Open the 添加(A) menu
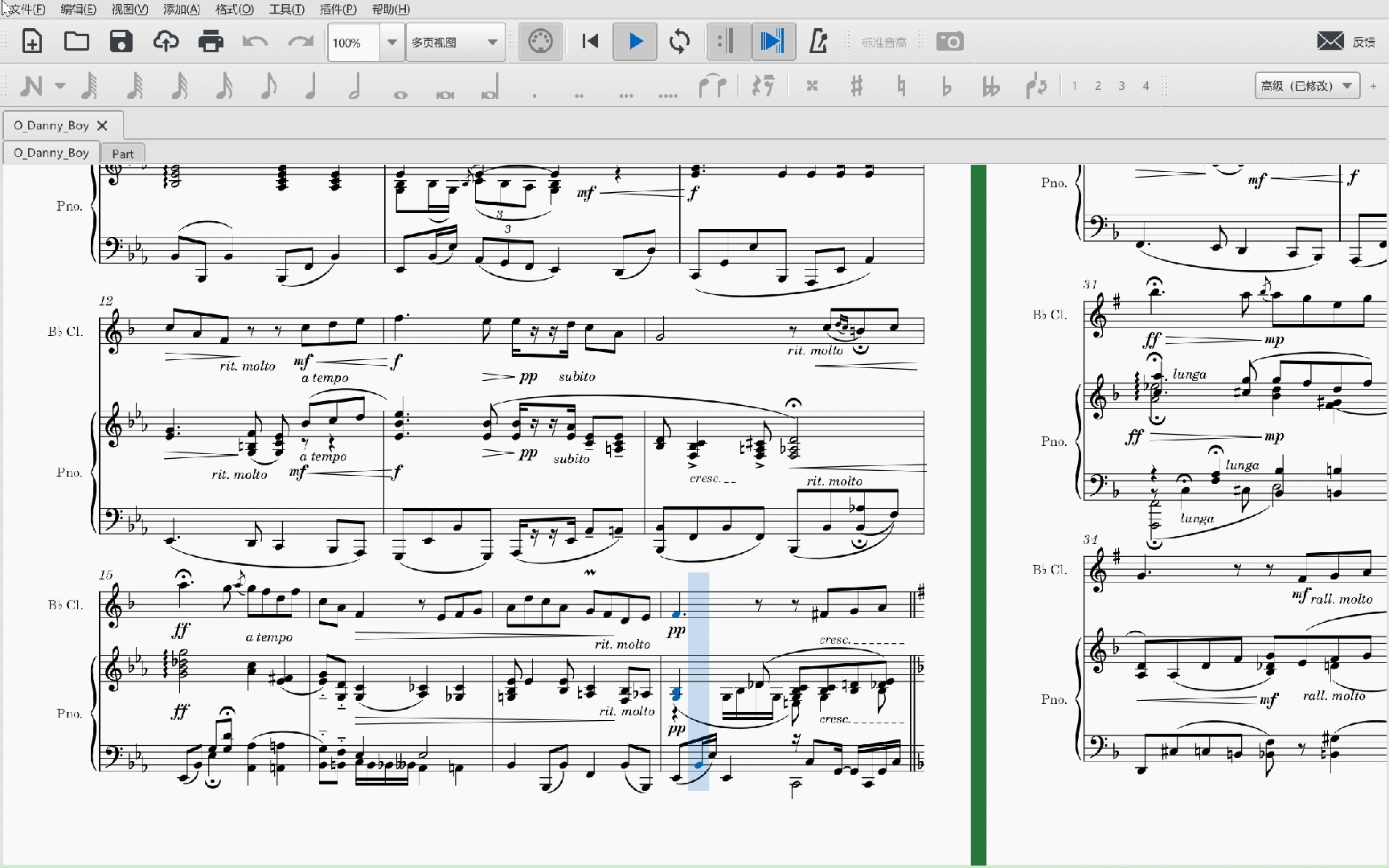The image size is (1389, 868). [x=182, y=9]
